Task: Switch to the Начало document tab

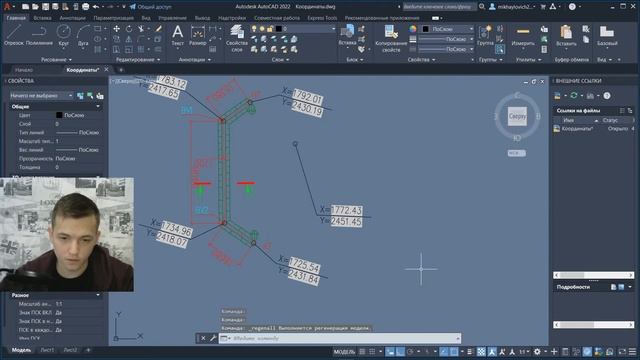Action: click(24, 70)
